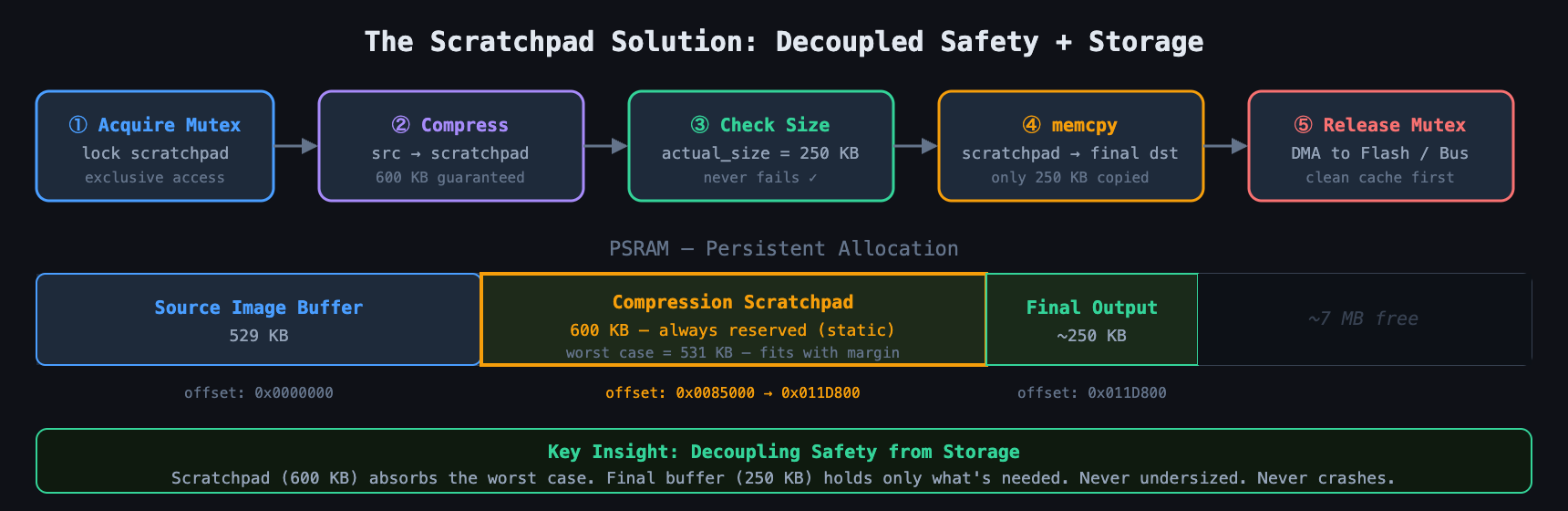The image size is (1568, 511).
Task: Click the "clean cache first" caption
Action: pos(1380,178)
